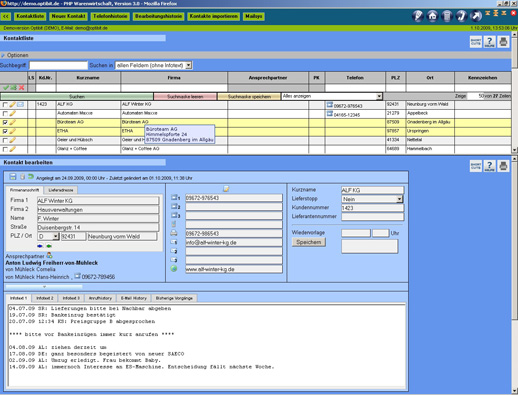This screenshot has height=395, width=518.
Task: Open shortcuts in Kontakt bearbeiten panel
Action: [x=476, y=166]
